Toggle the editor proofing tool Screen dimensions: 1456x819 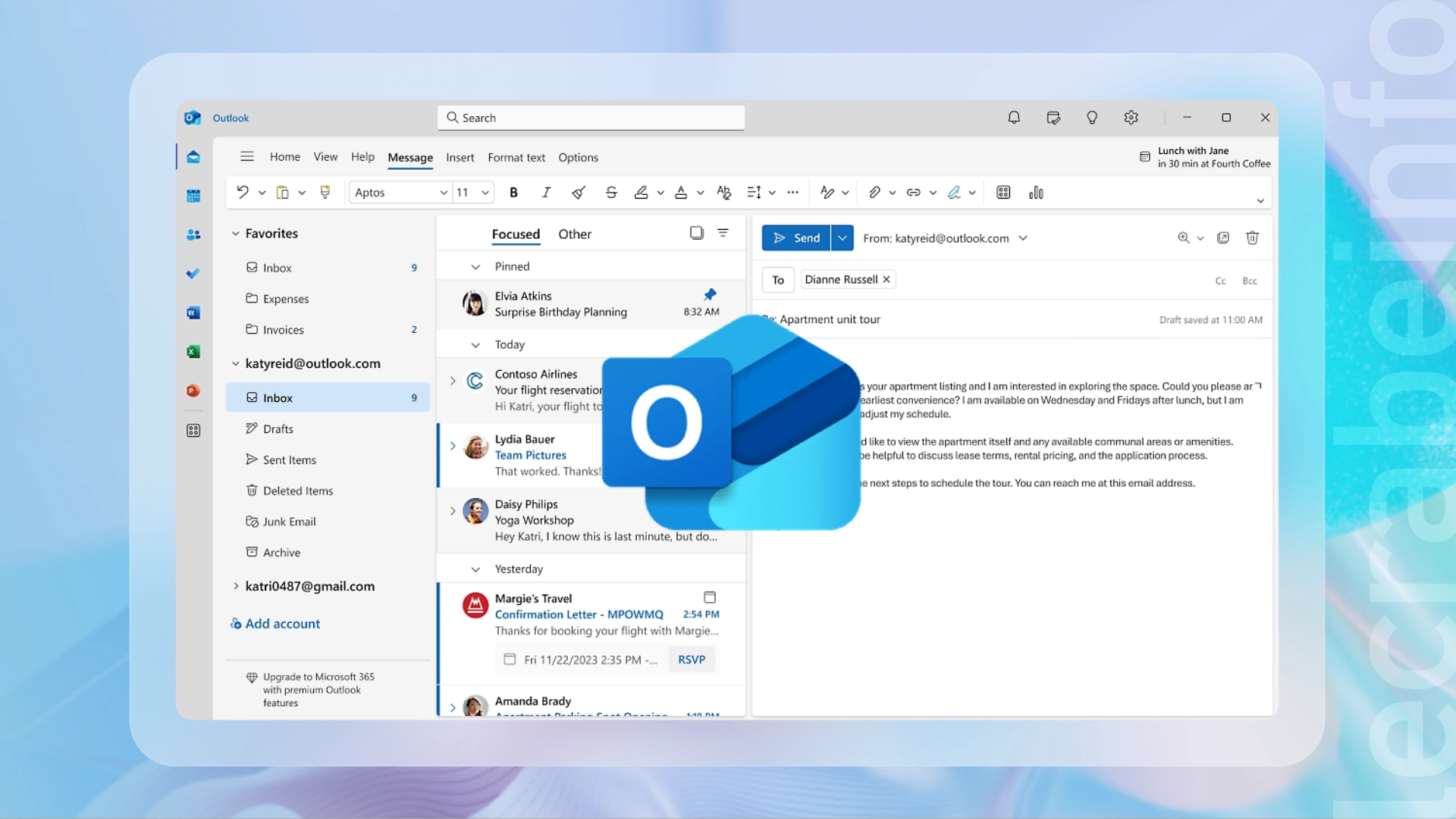827,193
